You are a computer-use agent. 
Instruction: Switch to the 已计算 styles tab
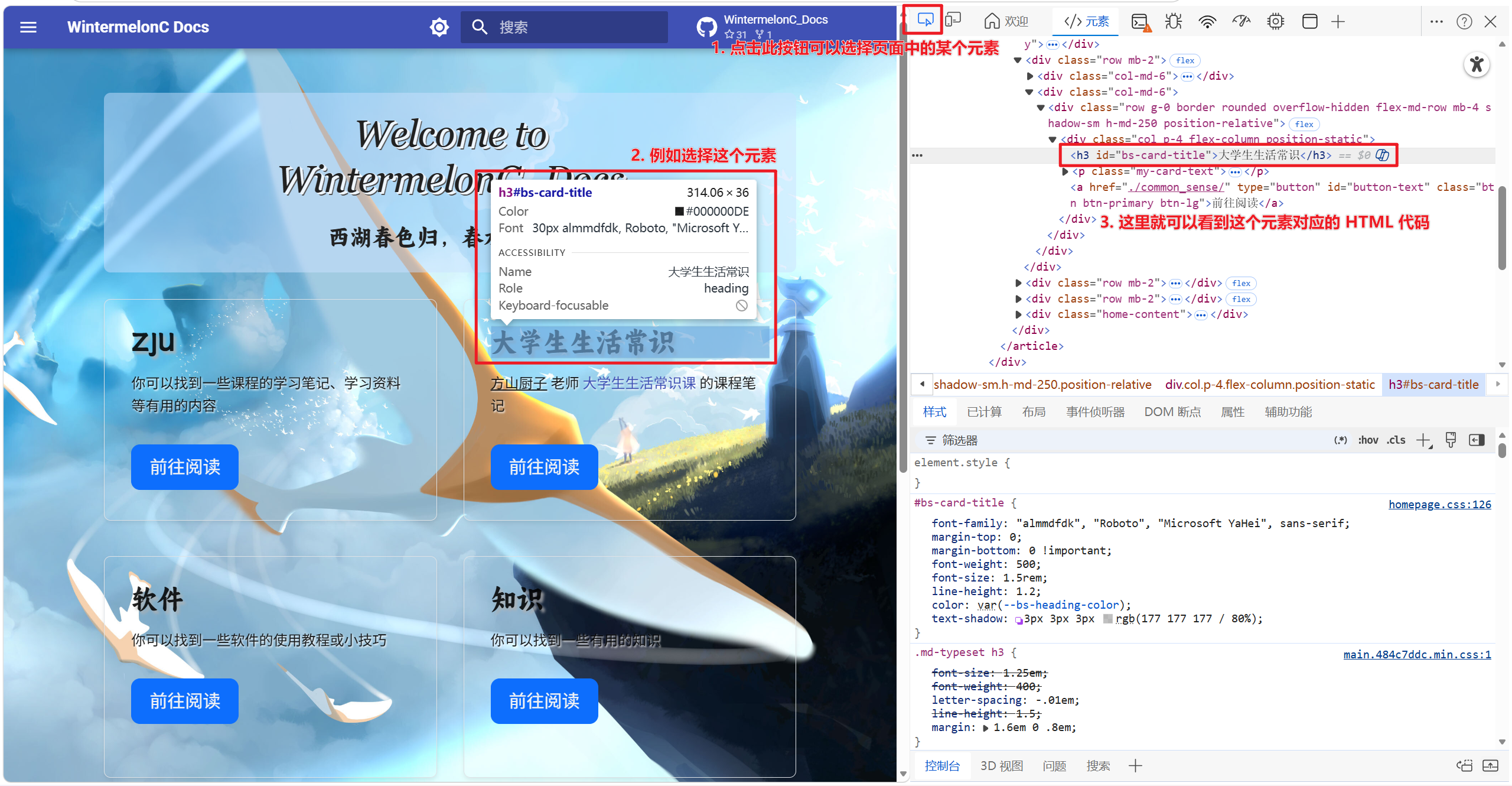pyautogui.click(x=984, y=412)
